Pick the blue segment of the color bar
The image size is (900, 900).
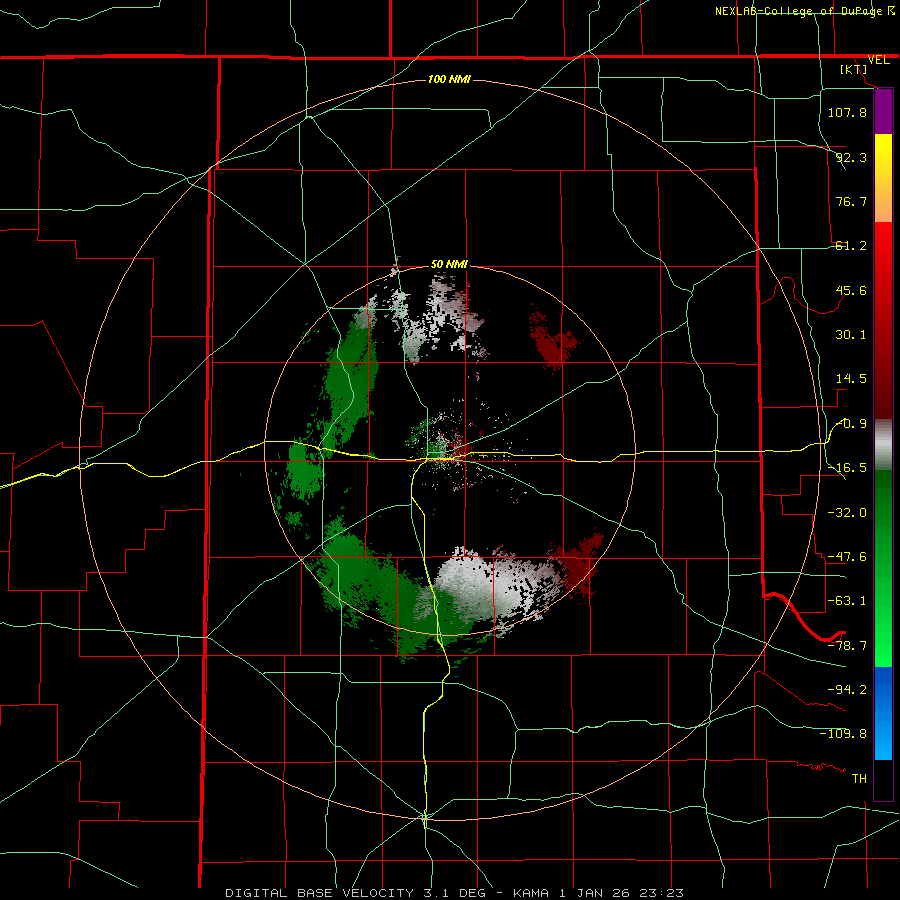883,713
